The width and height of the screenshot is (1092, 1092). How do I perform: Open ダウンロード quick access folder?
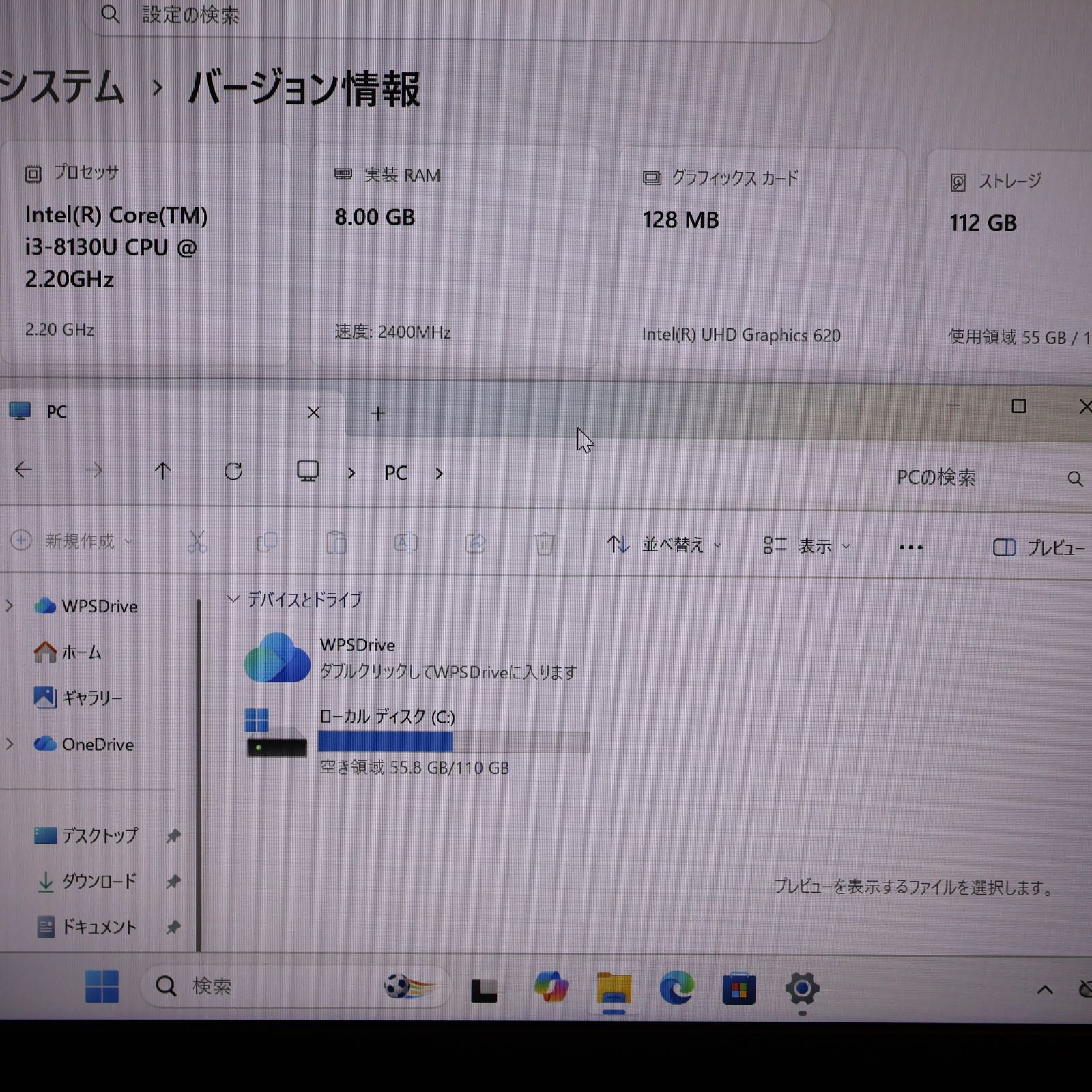[86, 881]
